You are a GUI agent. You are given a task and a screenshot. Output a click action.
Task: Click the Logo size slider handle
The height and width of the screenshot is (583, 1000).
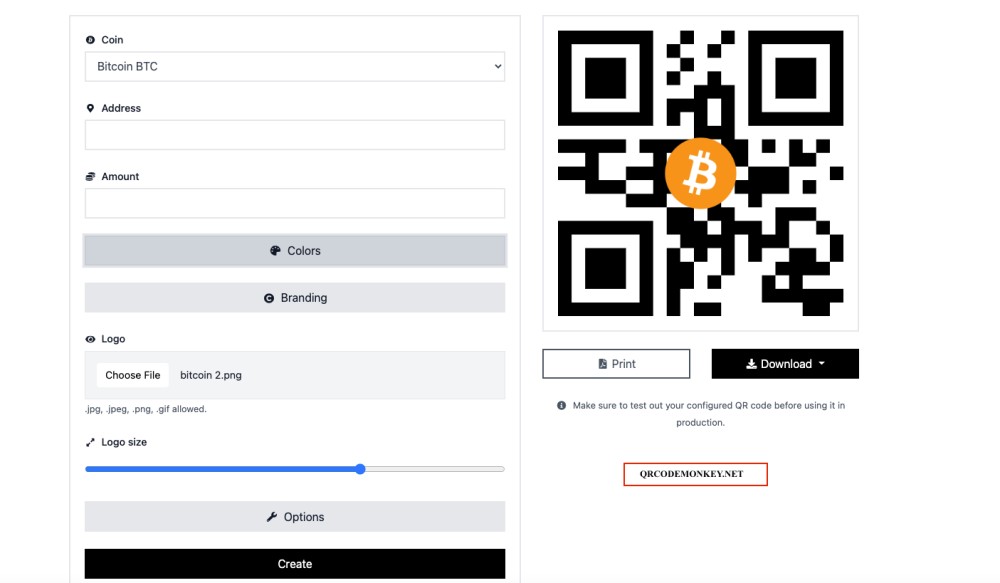pyautogui.click(x=360, y=469)
